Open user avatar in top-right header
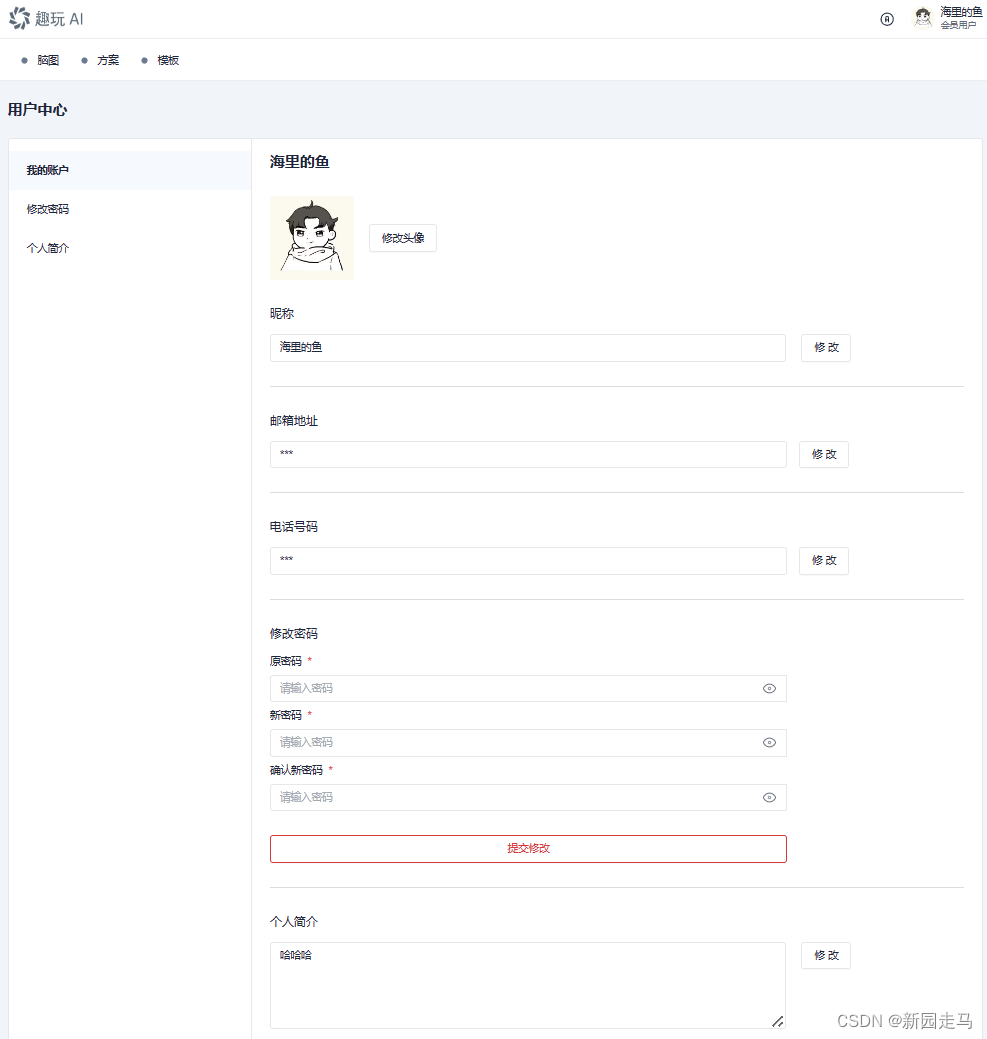This screenshot has height=1039, width=987. (923, 18)
